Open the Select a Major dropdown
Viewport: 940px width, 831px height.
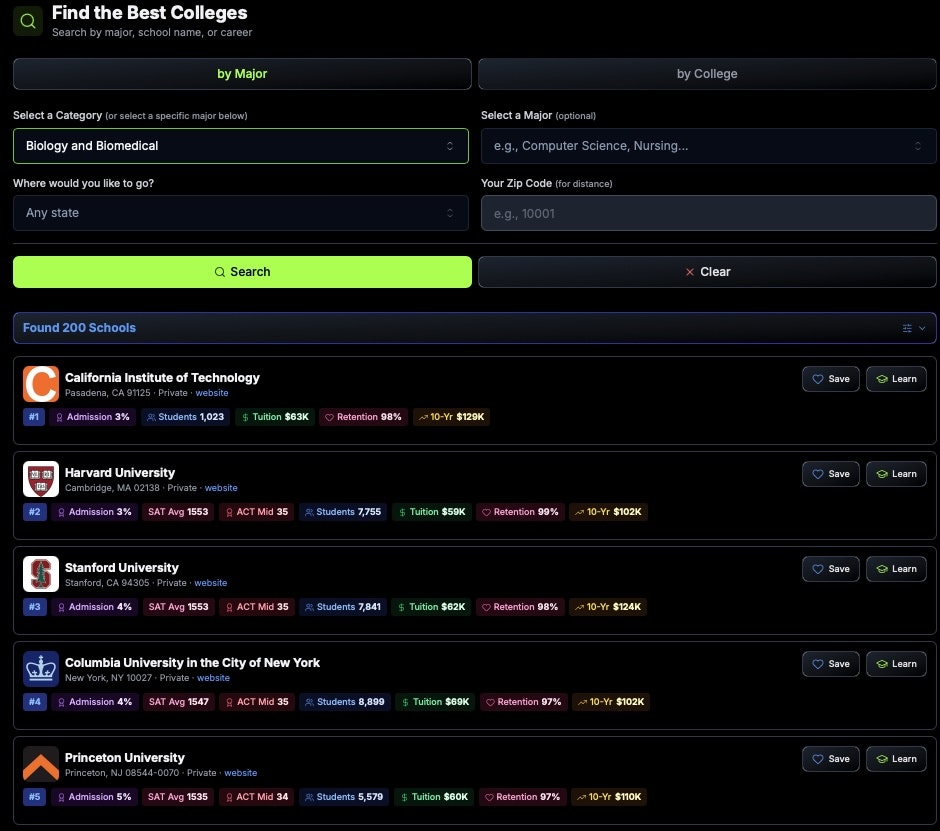[708, 146]
